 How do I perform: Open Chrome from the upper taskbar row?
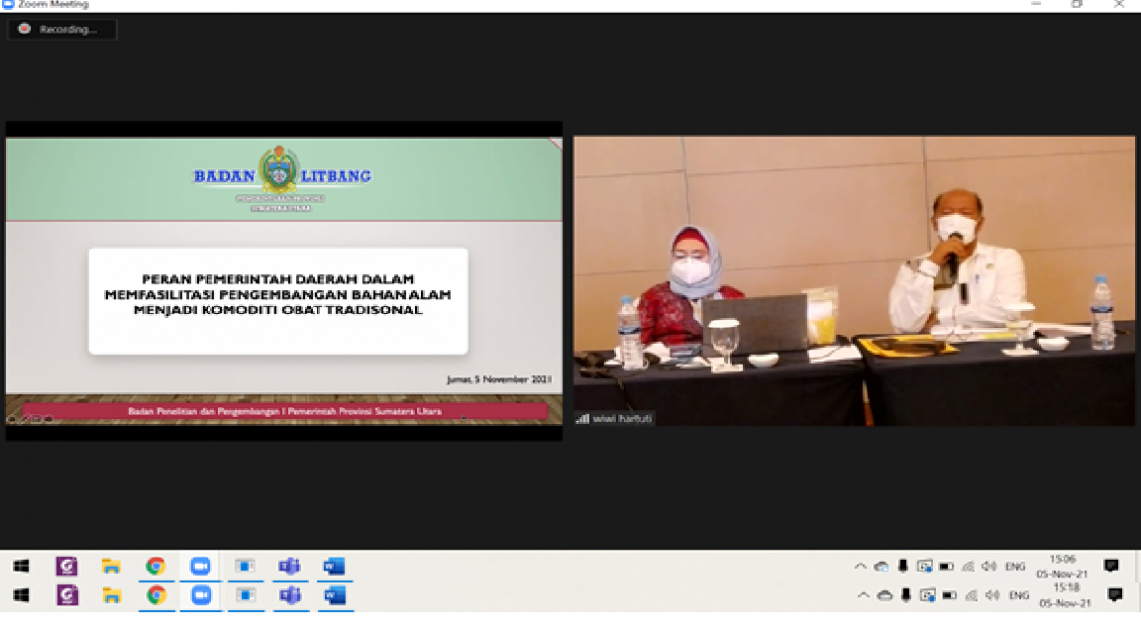pyautogui.click(x=155, y=566)
